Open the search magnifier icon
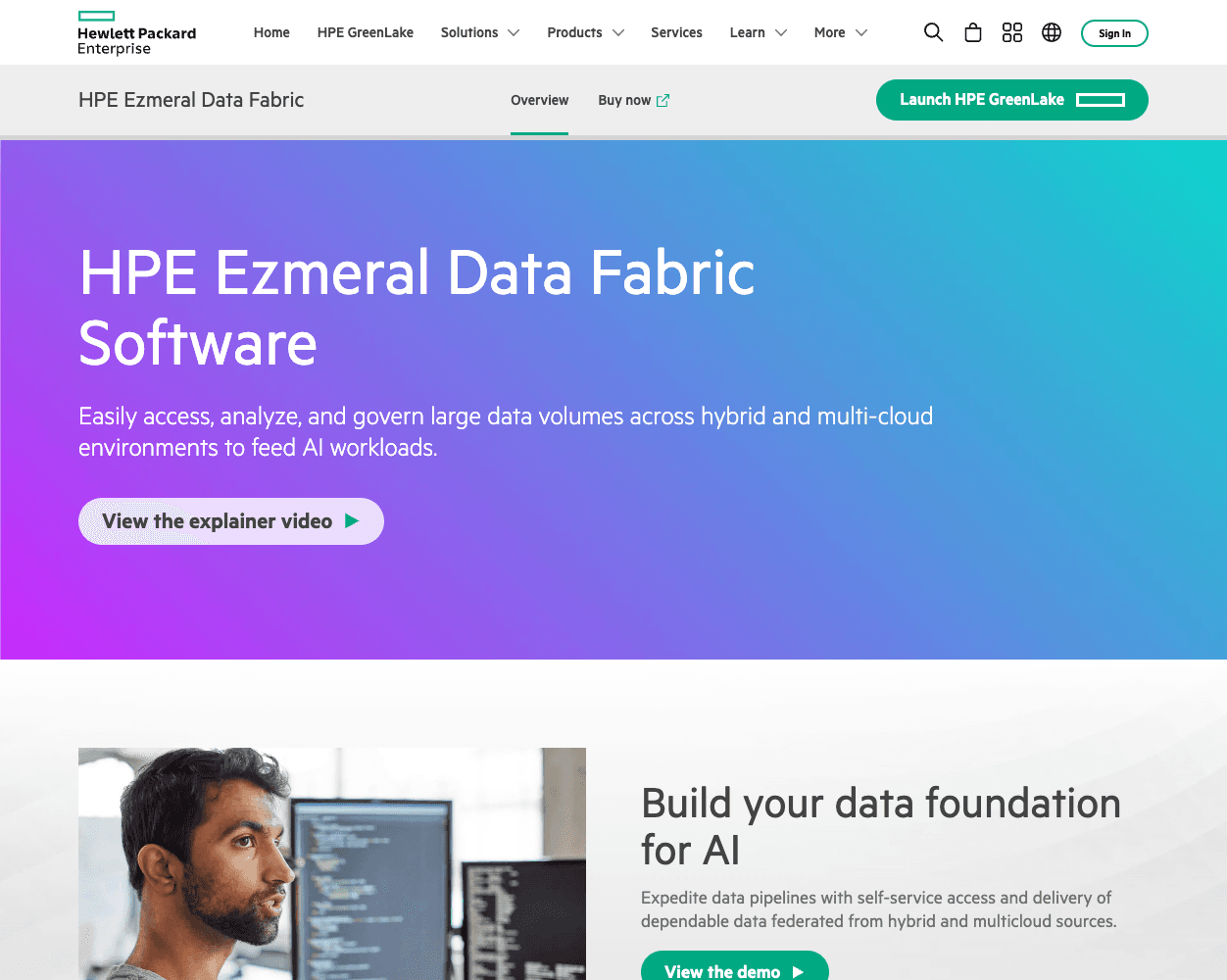The image size is (1227, 980). coord(933,32)
